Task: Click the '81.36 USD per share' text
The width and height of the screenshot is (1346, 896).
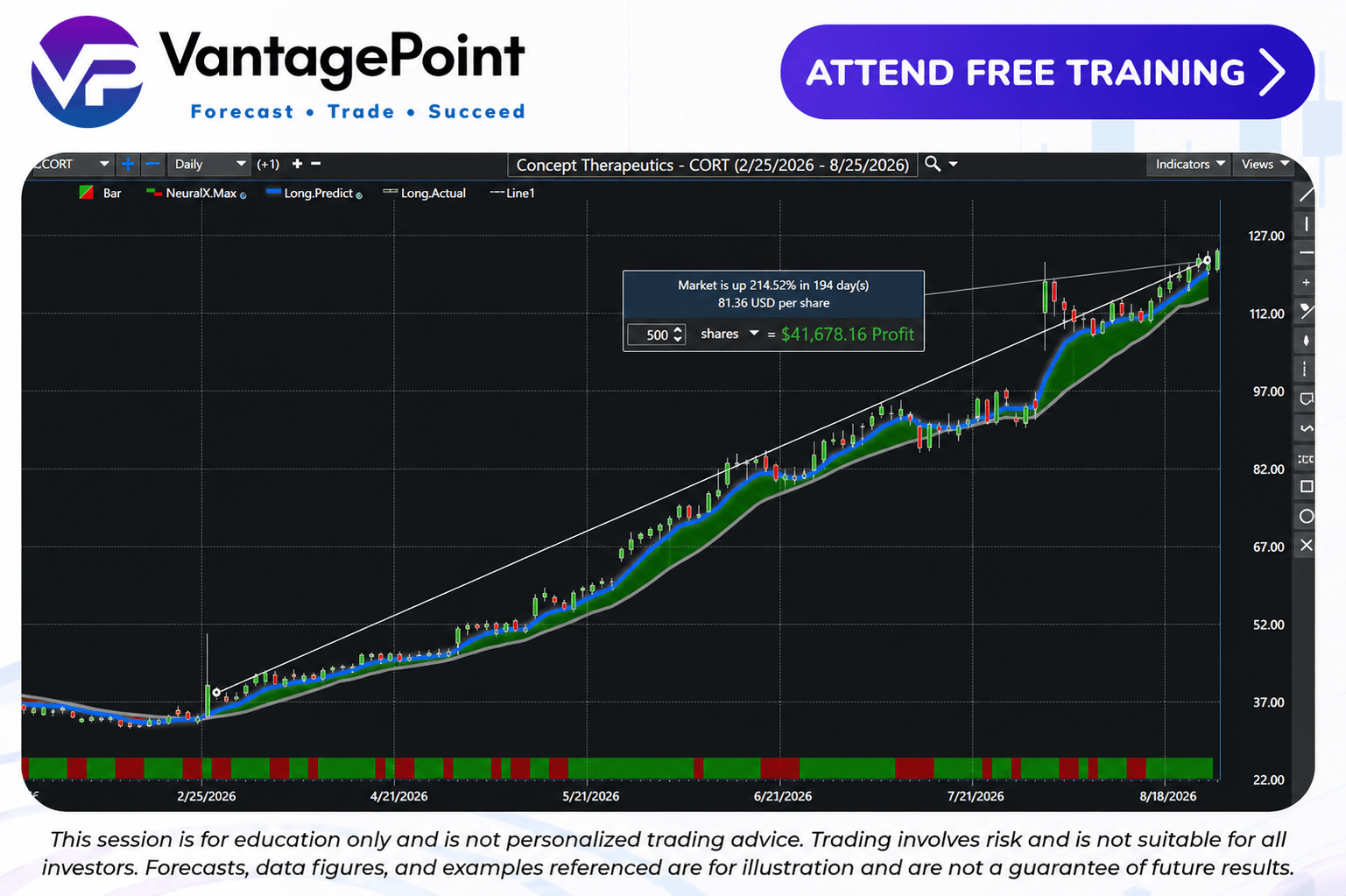Action: pyautogui.click(x=773, y=303)
